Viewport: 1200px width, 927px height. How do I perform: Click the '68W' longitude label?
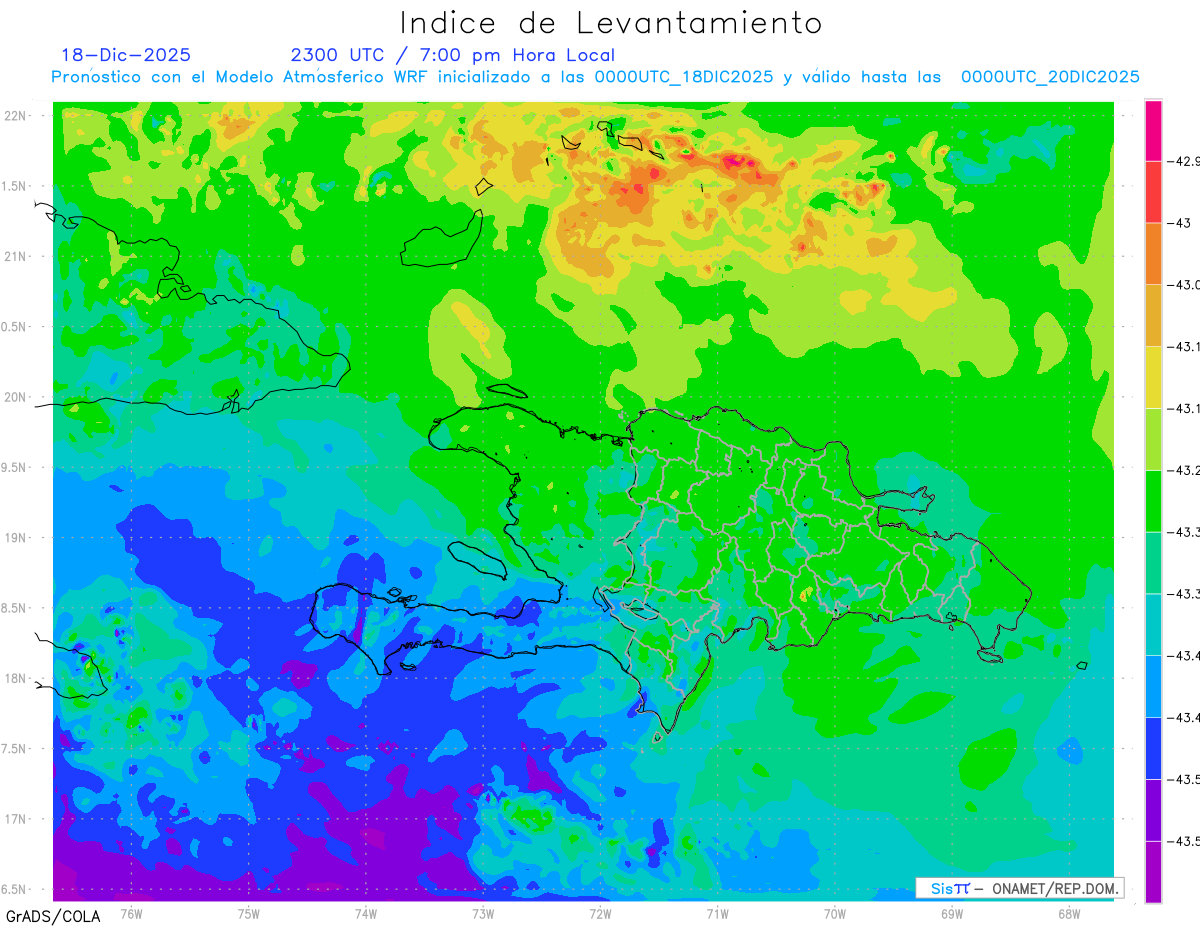click(1069, 913)
